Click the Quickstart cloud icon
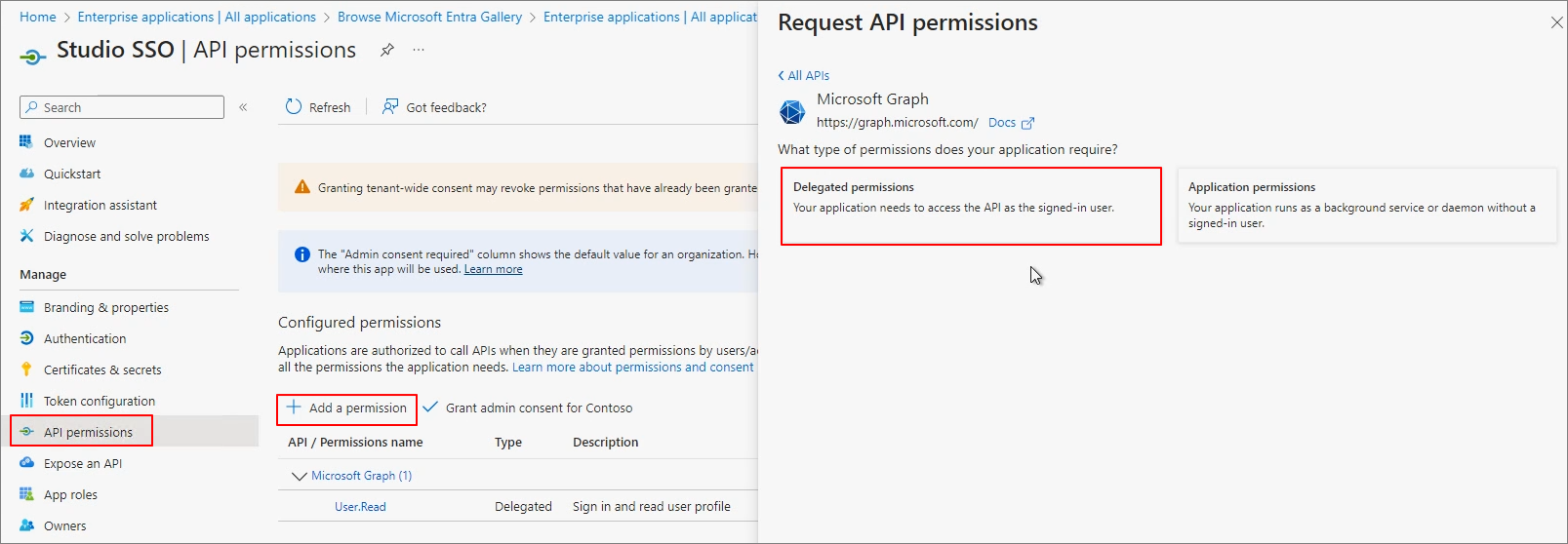This screenshot has height=544, width=1568. click(26, 174)
